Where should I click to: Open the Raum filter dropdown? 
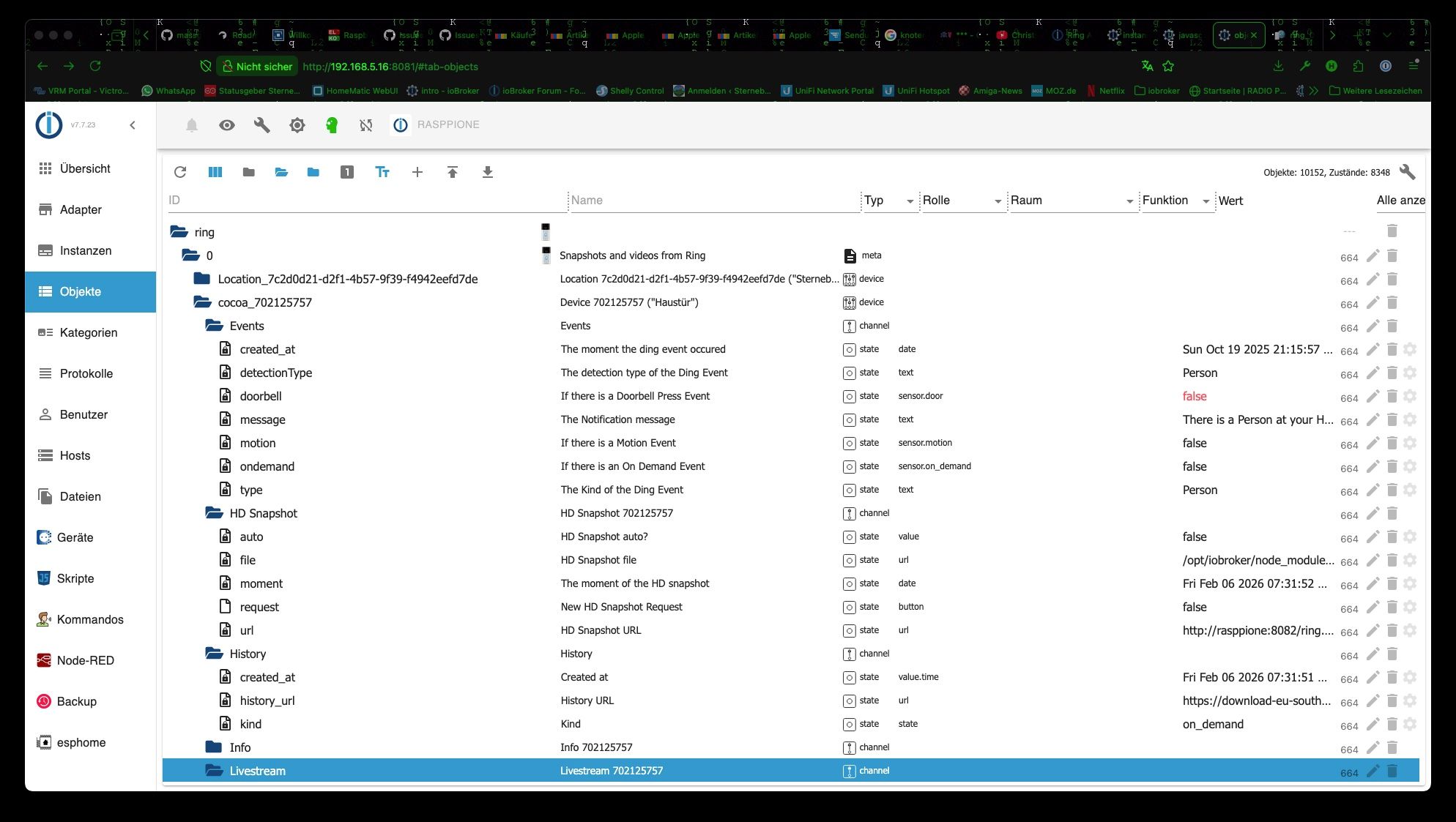[x=1071, y=201]
